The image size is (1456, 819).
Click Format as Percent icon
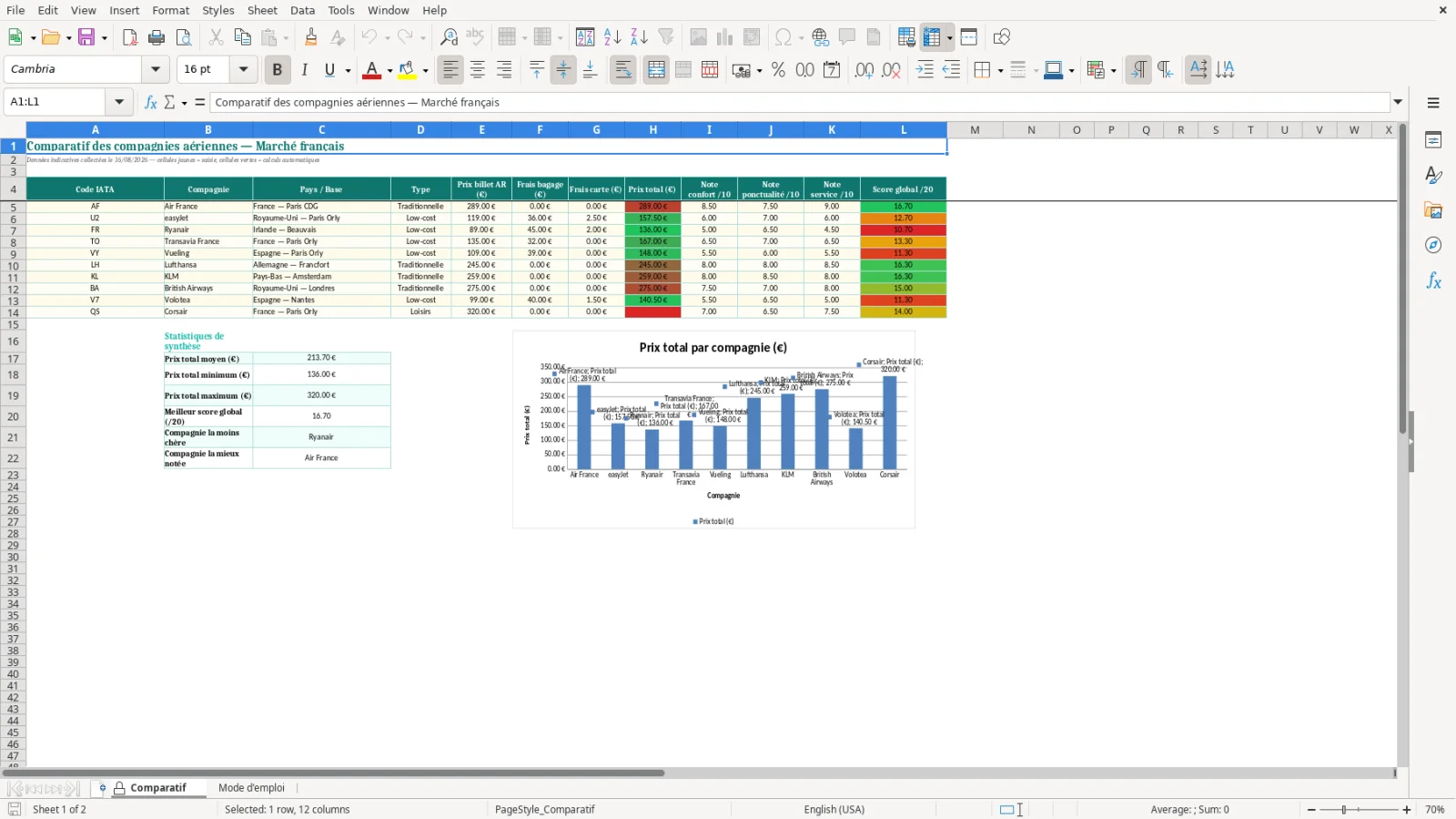click(x=778, y=70)
